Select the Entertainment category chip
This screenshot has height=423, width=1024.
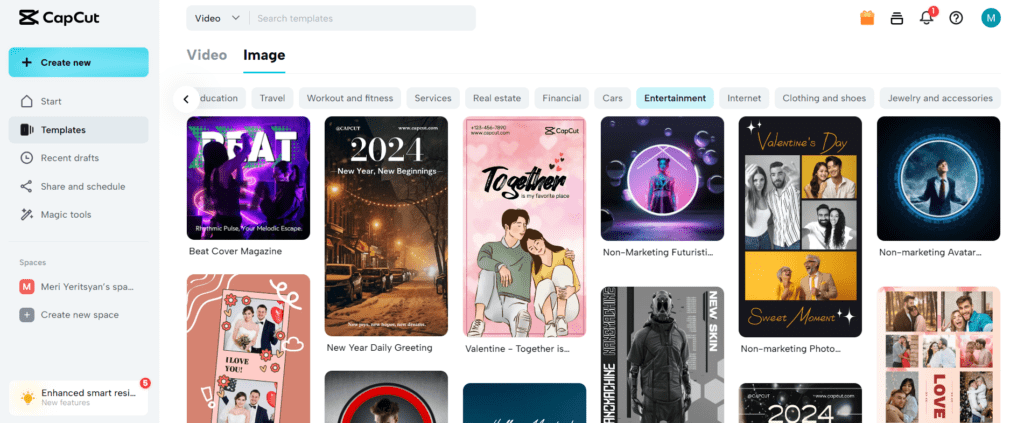[675, 99]
